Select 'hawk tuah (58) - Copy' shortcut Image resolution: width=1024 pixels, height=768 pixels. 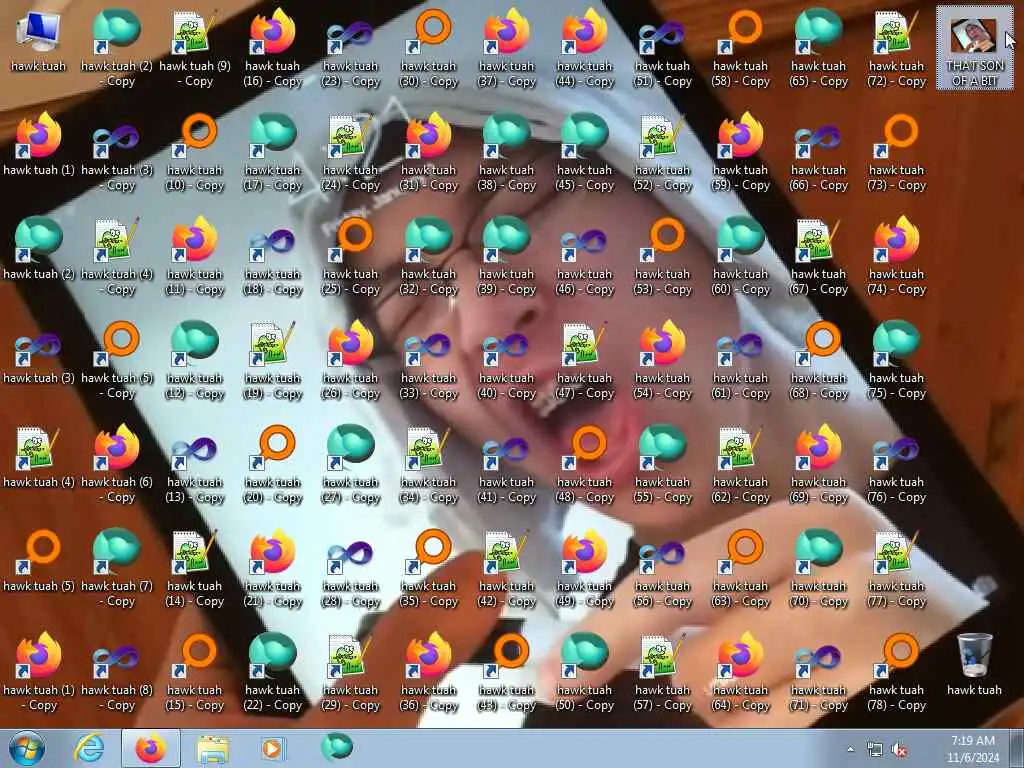[x=741, y=49]
